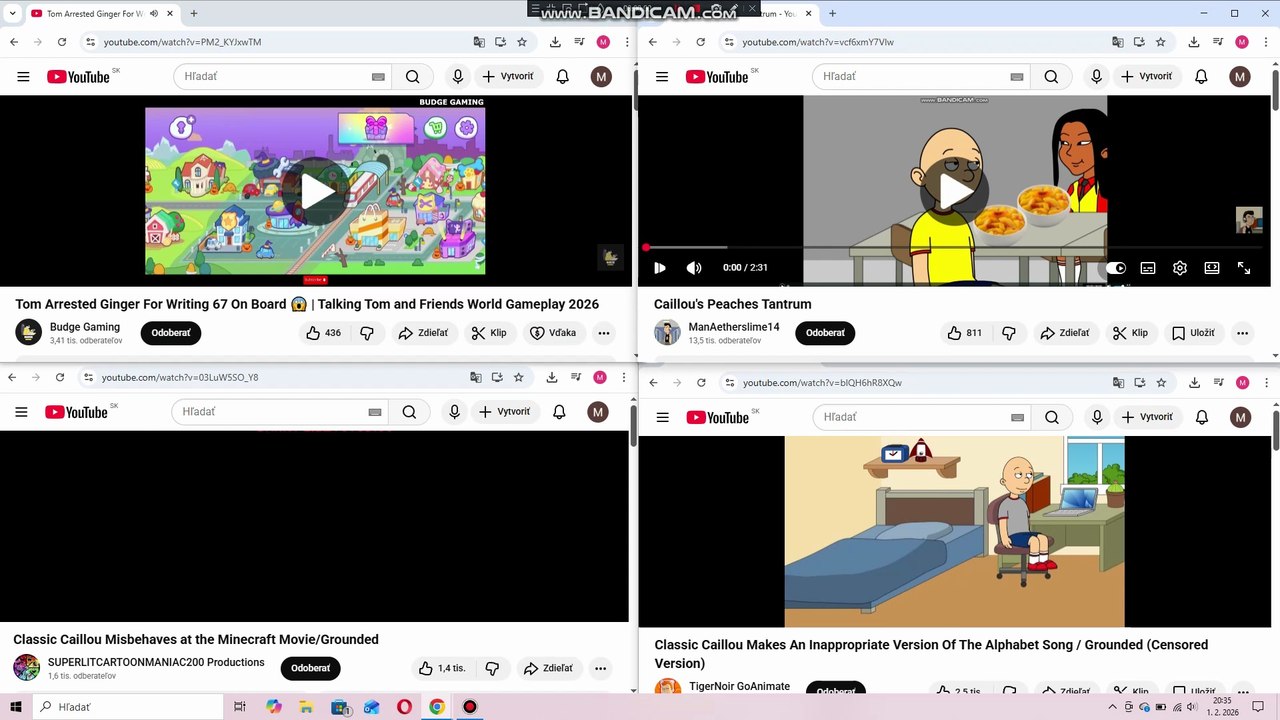Open YouTube account avatar in Caillou's Peaches Tantrum window
The image size is (1280, 720).
click(x=1240, y=77)
